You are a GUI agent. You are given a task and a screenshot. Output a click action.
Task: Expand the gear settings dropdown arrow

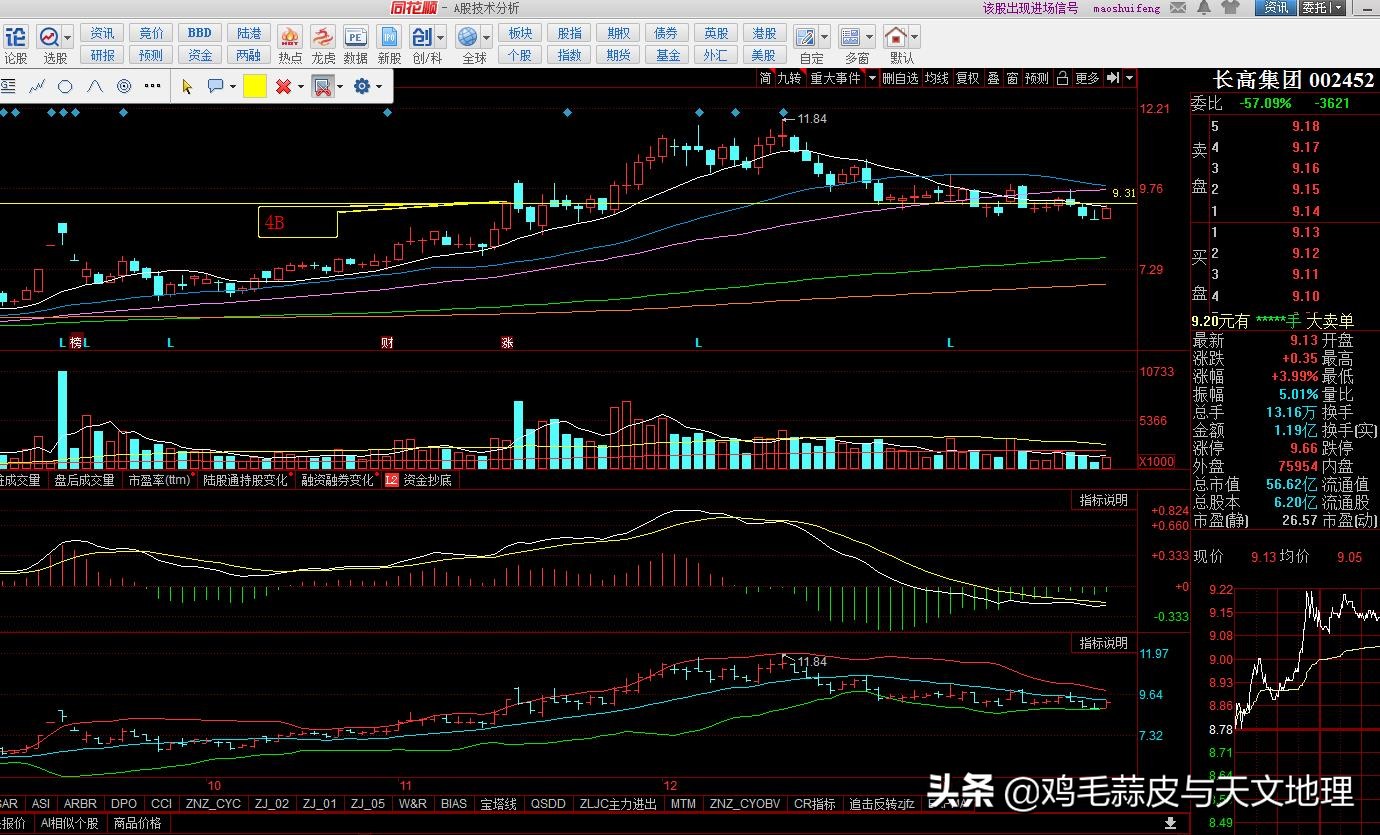click(381, 87)
